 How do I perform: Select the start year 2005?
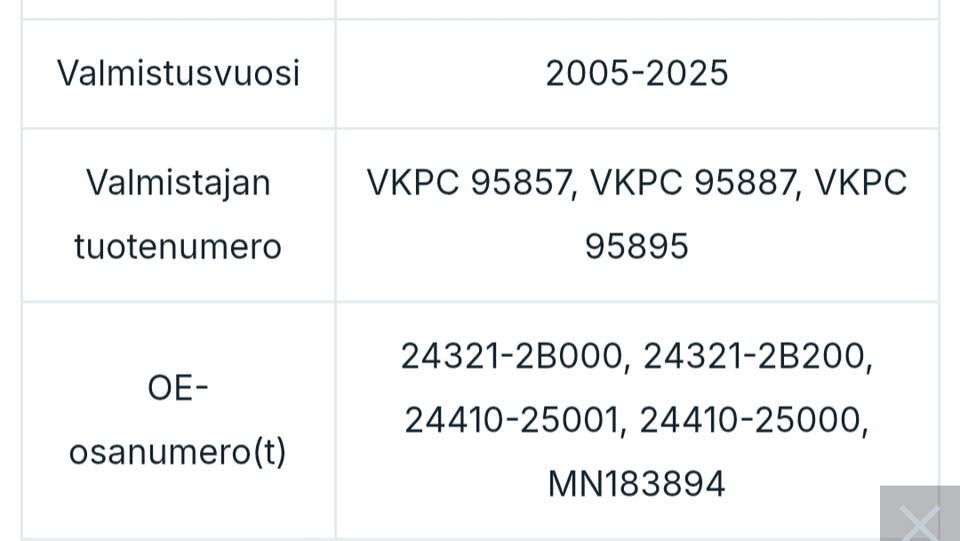pos(583,73)
